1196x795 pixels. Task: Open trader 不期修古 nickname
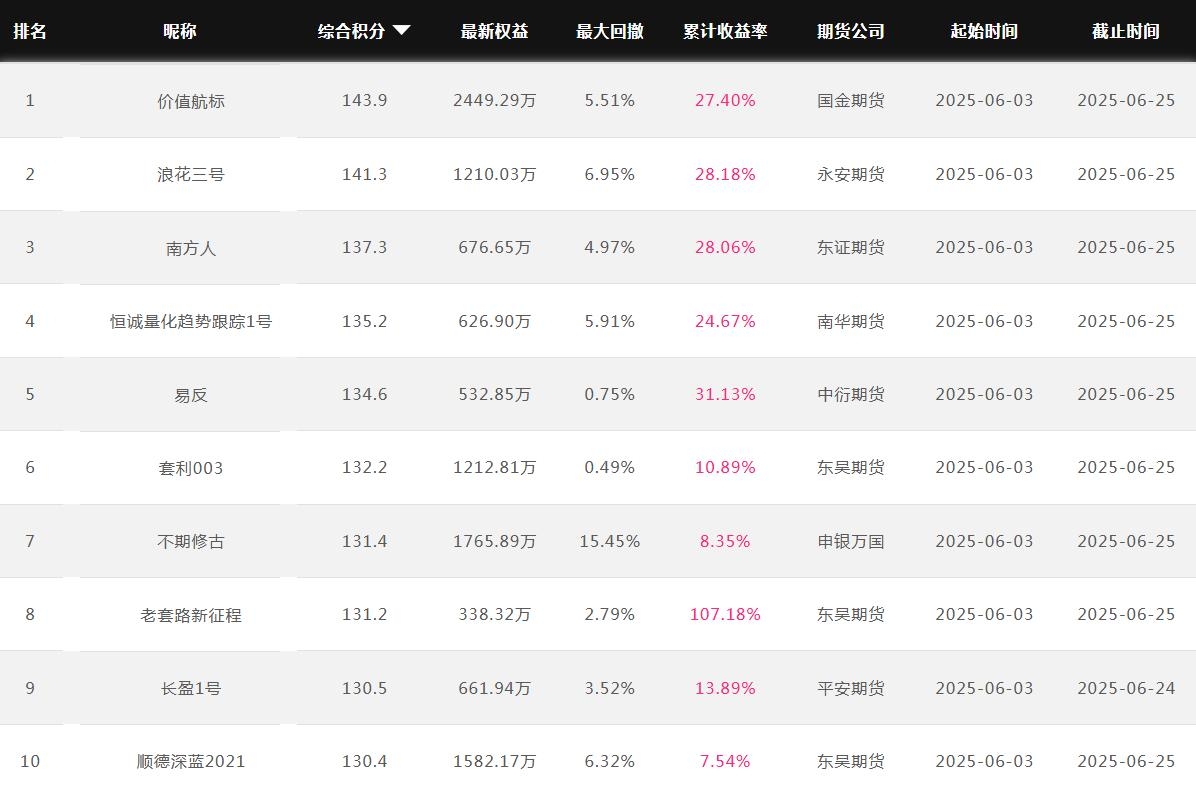[191, 542]
